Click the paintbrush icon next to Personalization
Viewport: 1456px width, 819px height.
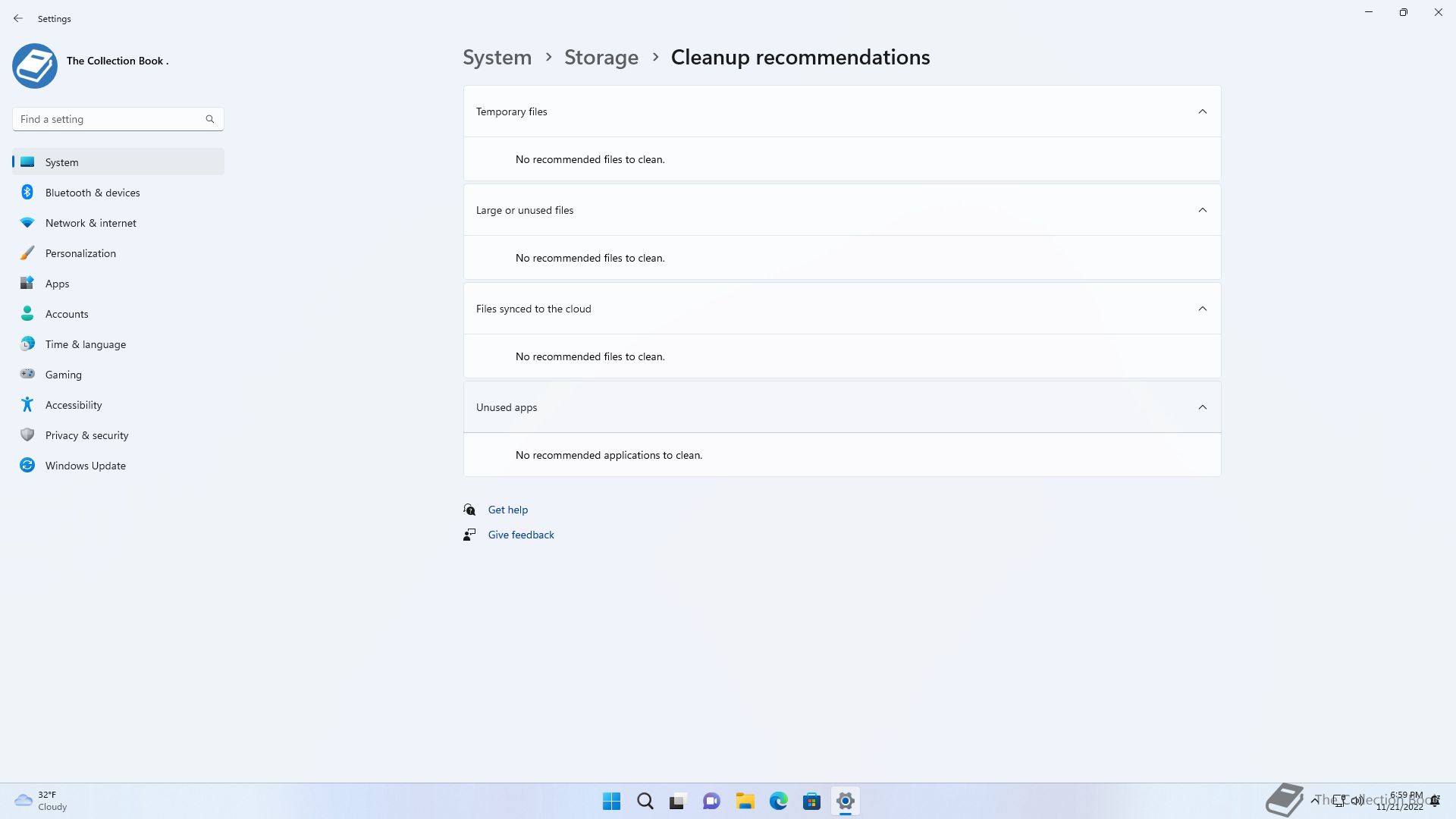pyautogui.click(x=27, y=253)
